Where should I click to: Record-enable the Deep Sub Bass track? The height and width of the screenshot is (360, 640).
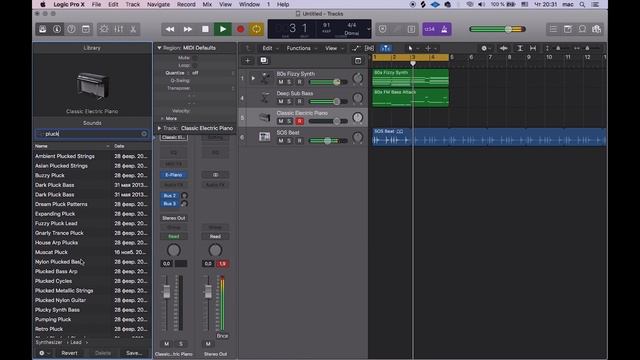click(x=300, y=102)
